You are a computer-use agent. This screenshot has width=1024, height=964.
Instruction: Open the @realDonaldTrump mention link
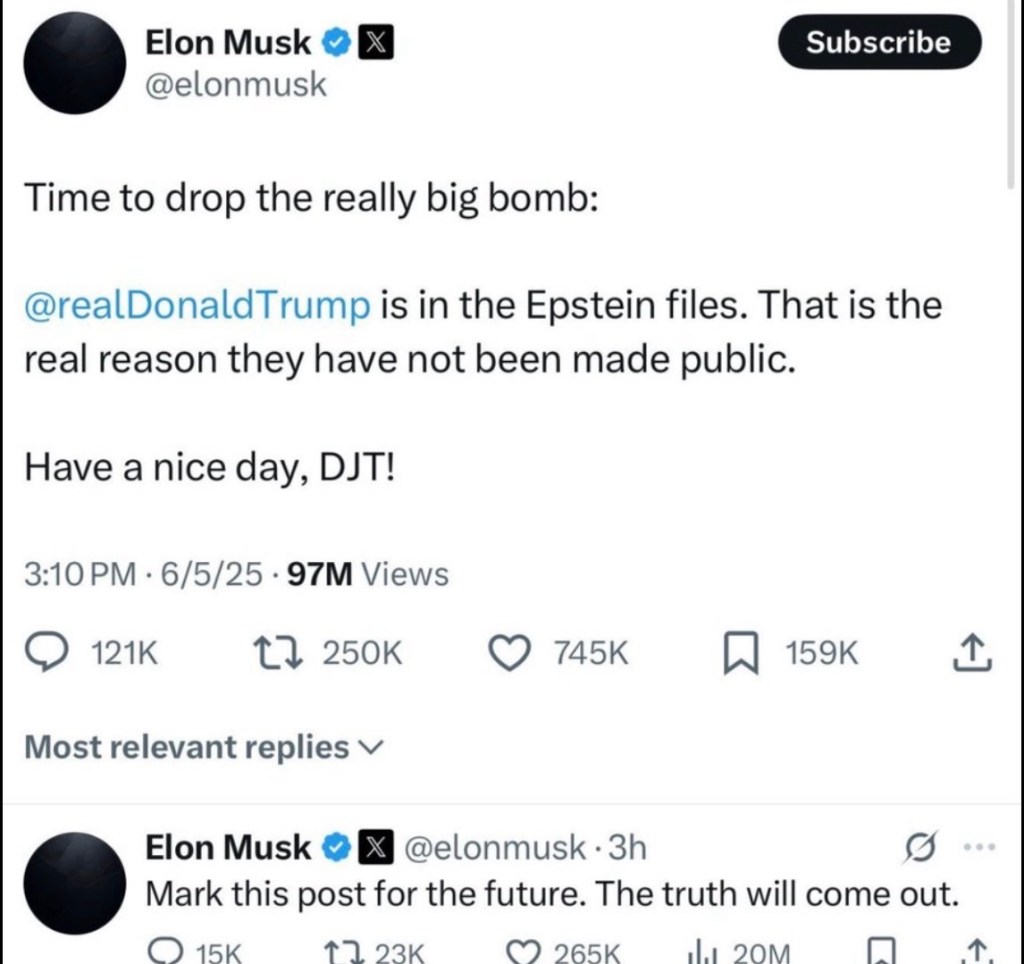pos(197,306)
